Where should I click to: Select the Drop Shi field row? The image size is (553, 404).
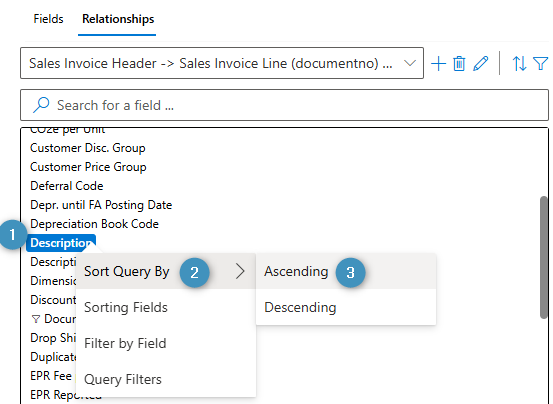(53, 338)
